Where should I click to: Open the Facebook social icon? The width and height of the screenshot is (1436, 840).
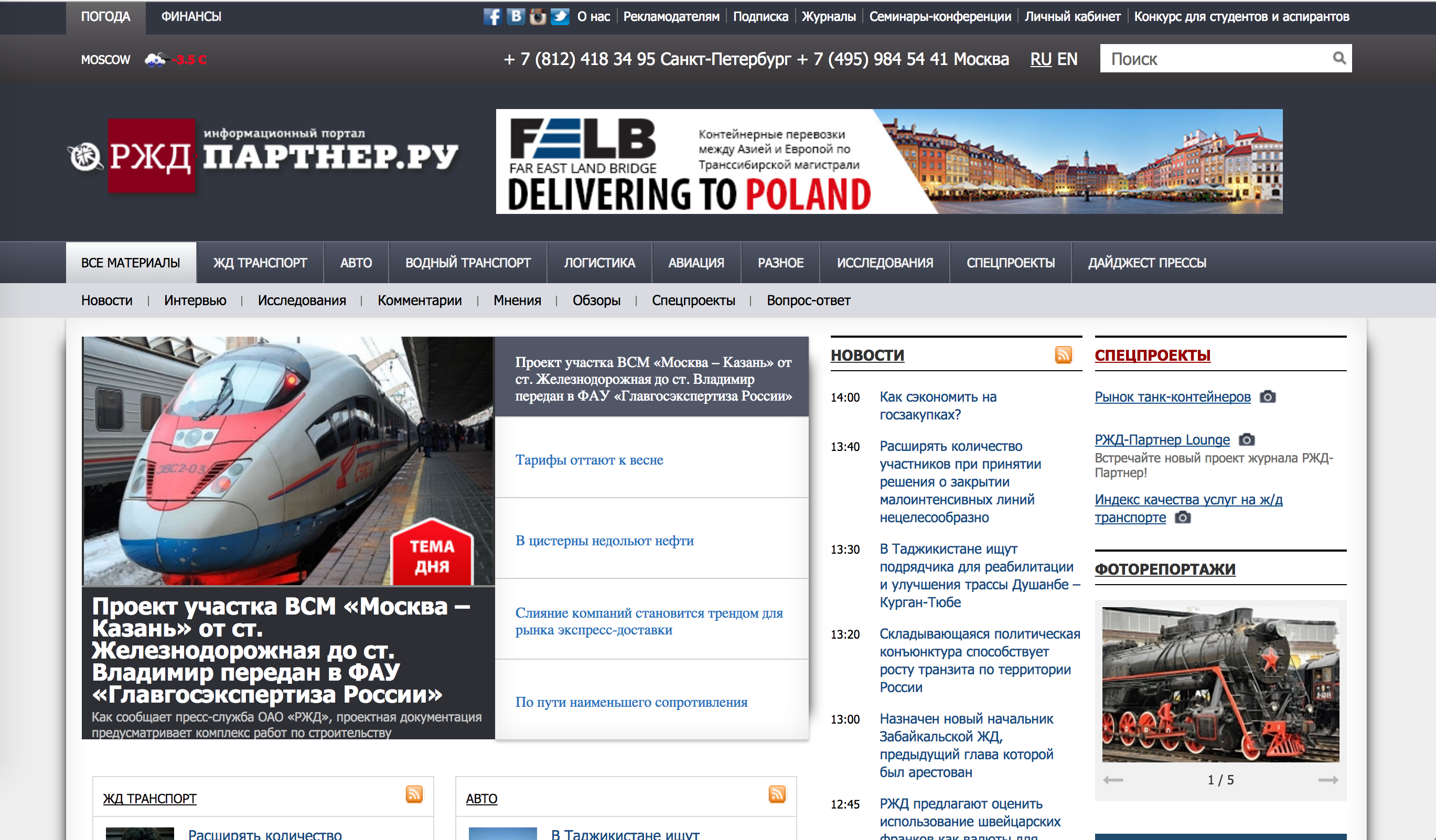point(492,17)
